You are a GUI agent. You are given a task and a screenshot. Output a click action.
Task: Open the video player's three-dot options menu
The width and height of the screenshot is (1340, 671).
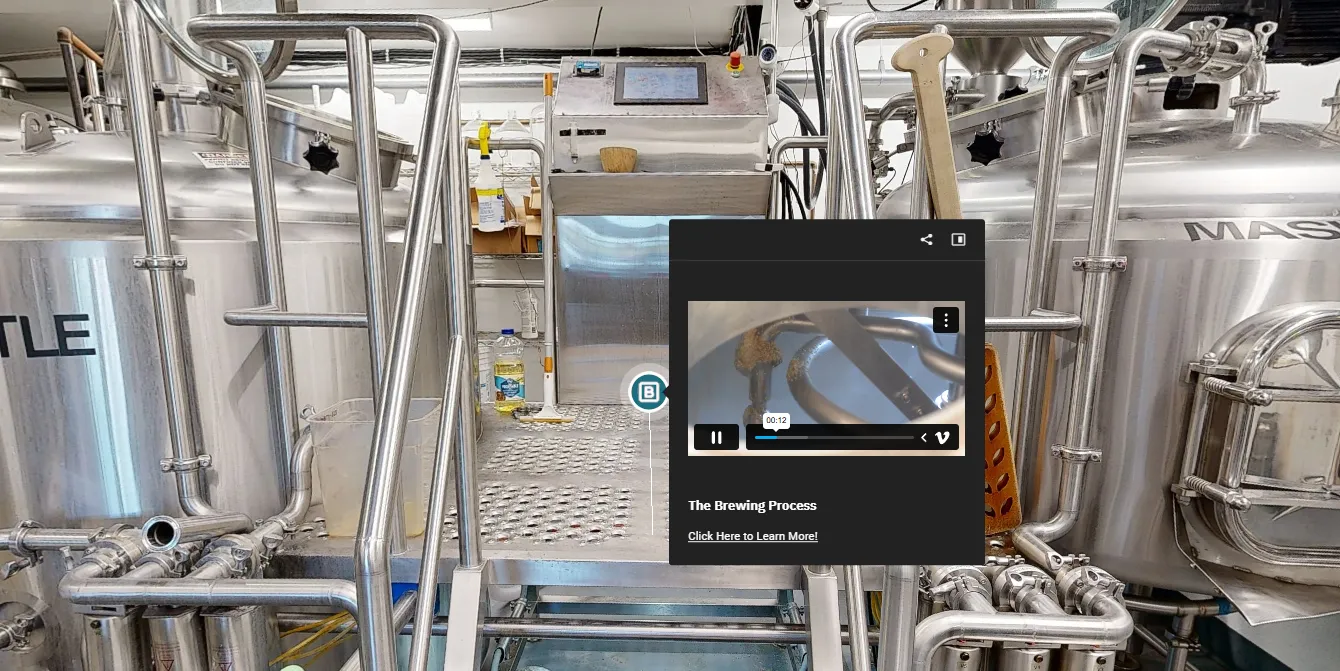(x=945, y=321)
